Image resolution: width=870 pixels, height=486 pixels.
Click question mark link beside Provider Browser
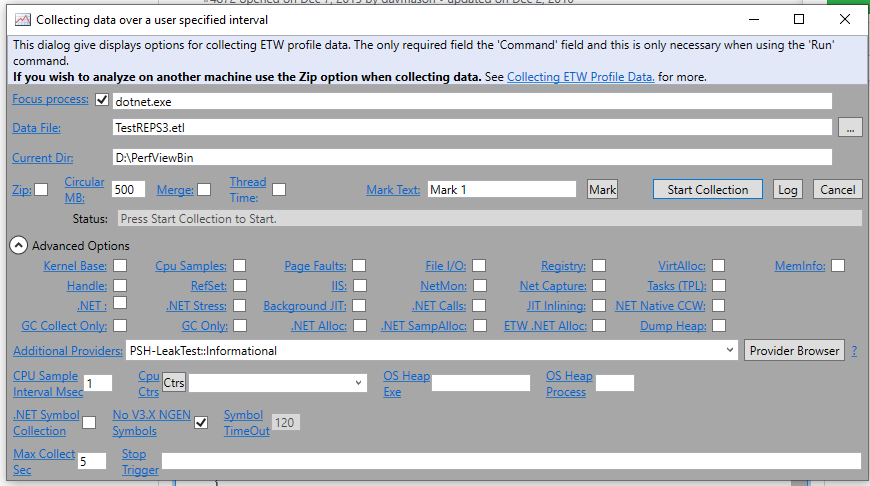click(854, 351)
